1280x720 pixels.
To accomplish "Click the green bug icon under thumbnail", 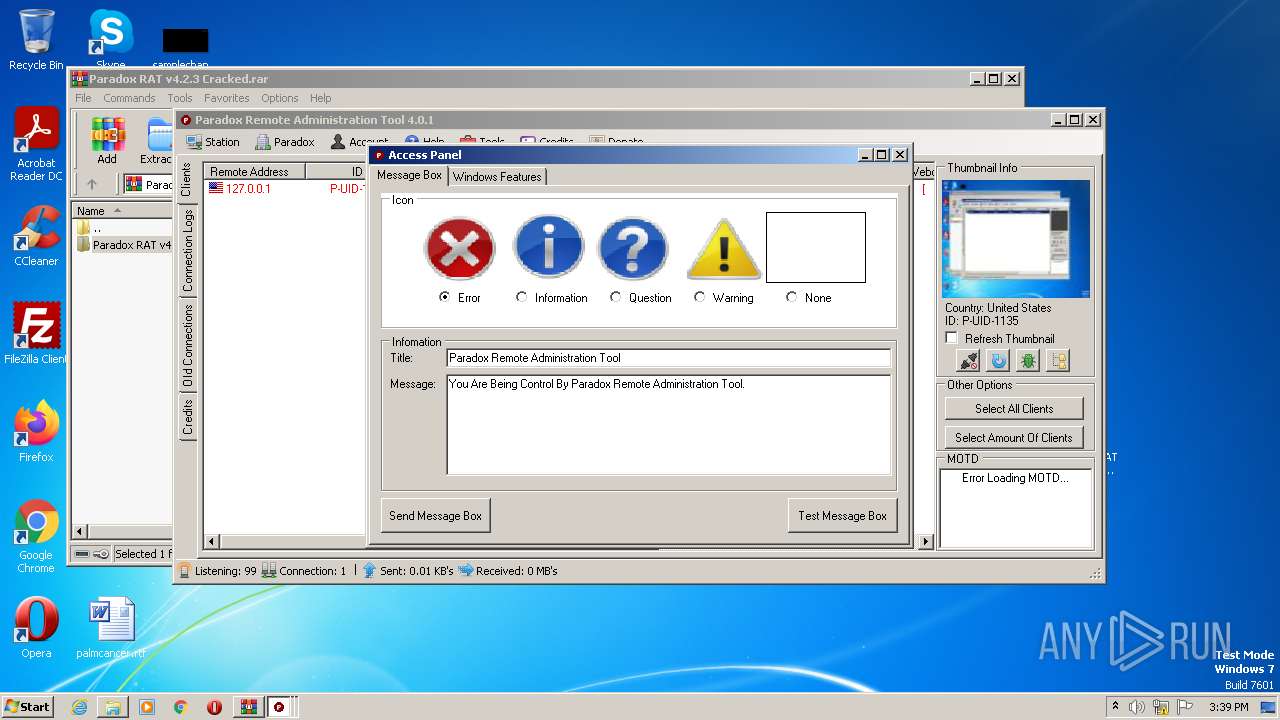I will (x=1028, y=361).
